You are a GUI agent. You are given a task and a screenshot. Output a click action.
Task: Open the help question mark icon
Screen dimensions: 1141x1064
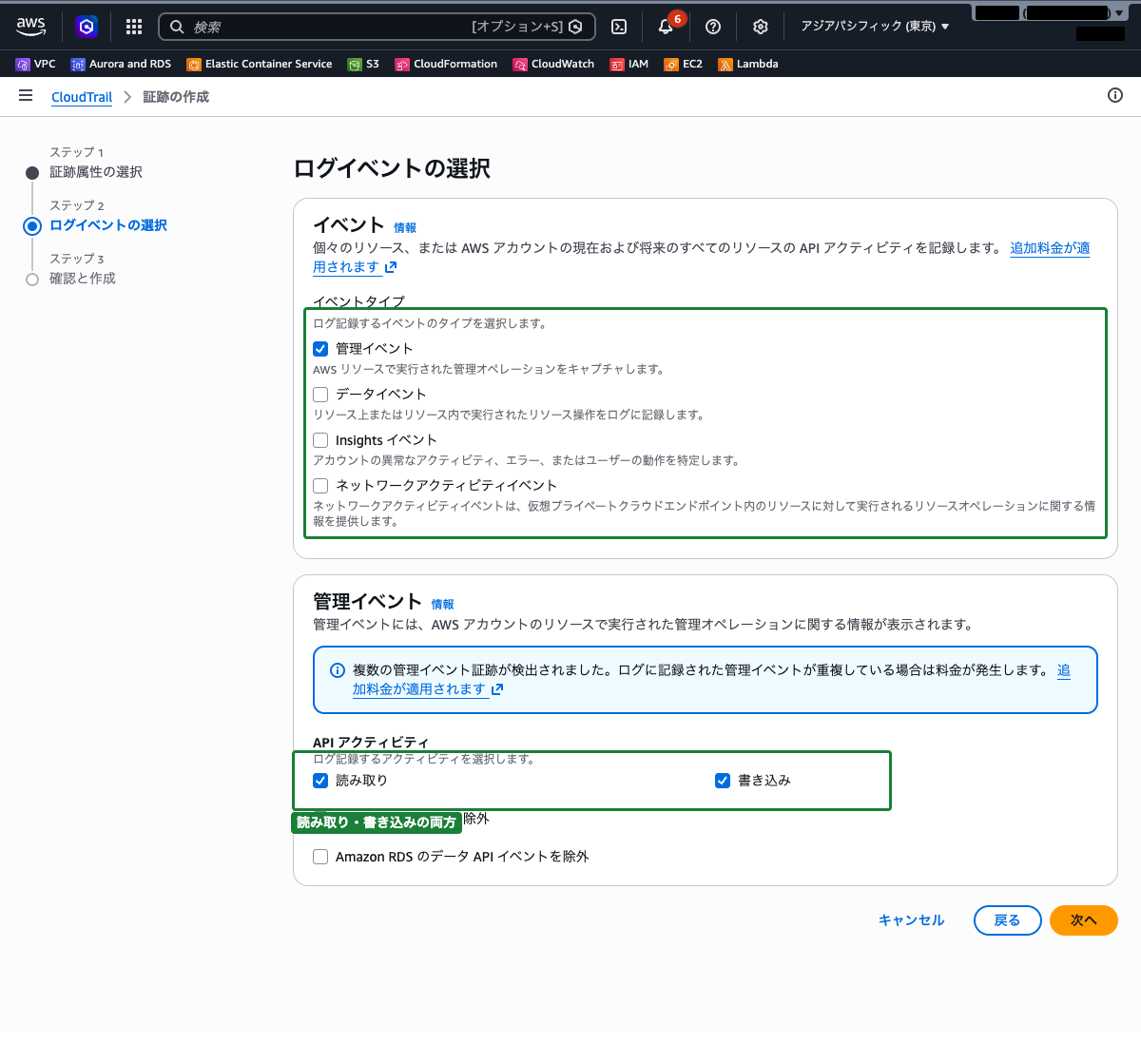tap(713, 27)
